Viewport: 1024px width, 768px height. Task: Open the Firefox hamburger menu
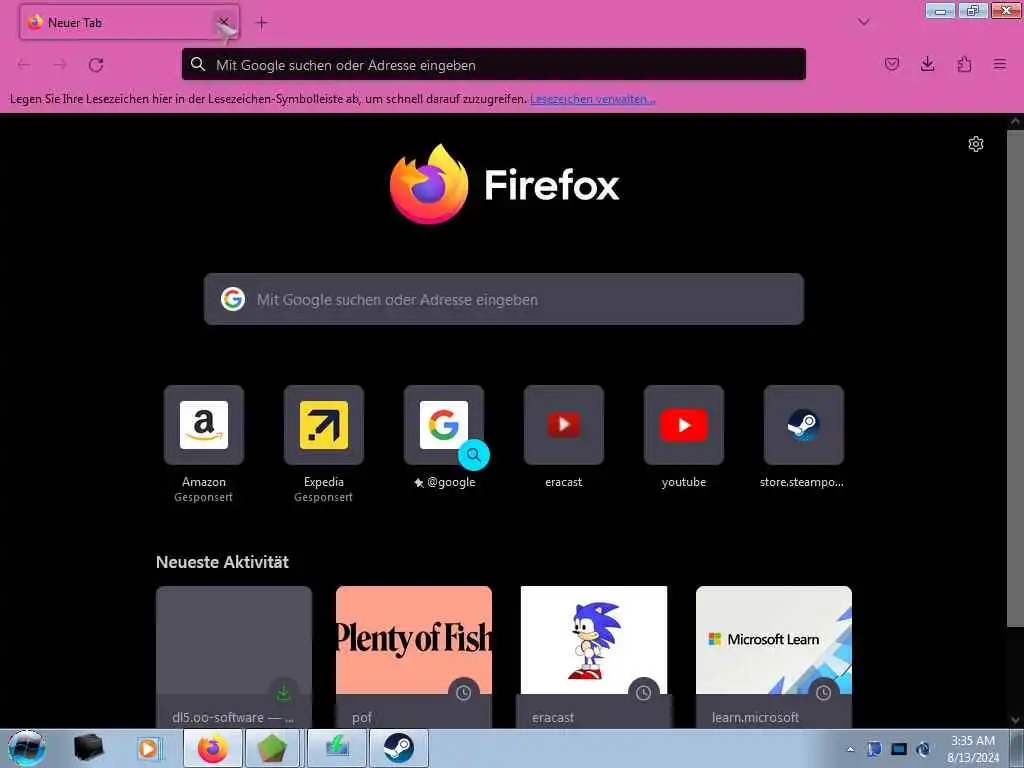[x=1000, y=64]
